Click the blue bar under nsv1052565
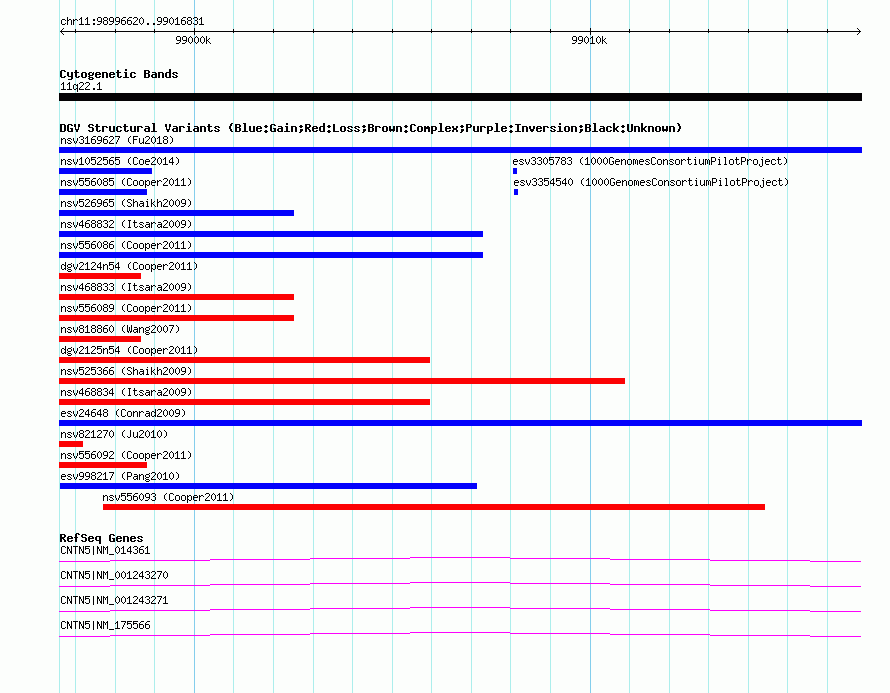Screen dimensions: 890x693 106,171
